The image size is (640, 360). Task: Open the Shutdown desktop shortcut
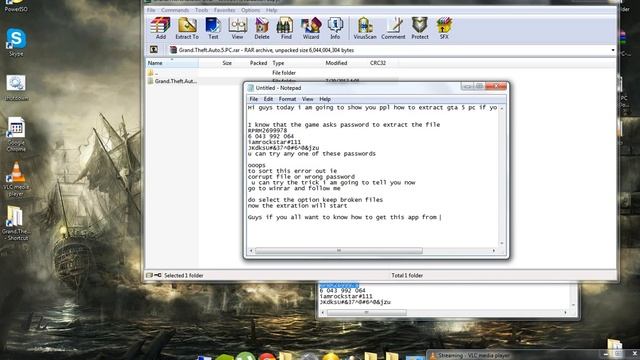[16, 88]
